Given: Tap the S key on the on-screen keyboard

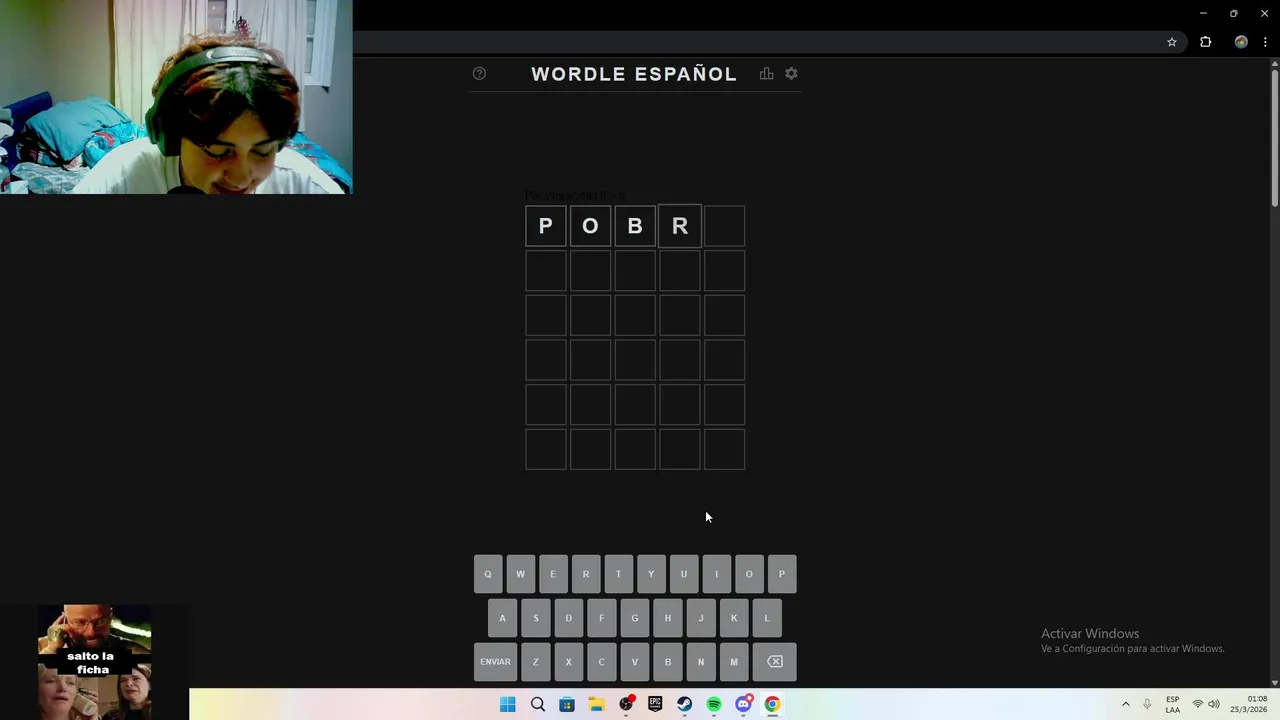Looking at the screenshot, I should [535, 618].
